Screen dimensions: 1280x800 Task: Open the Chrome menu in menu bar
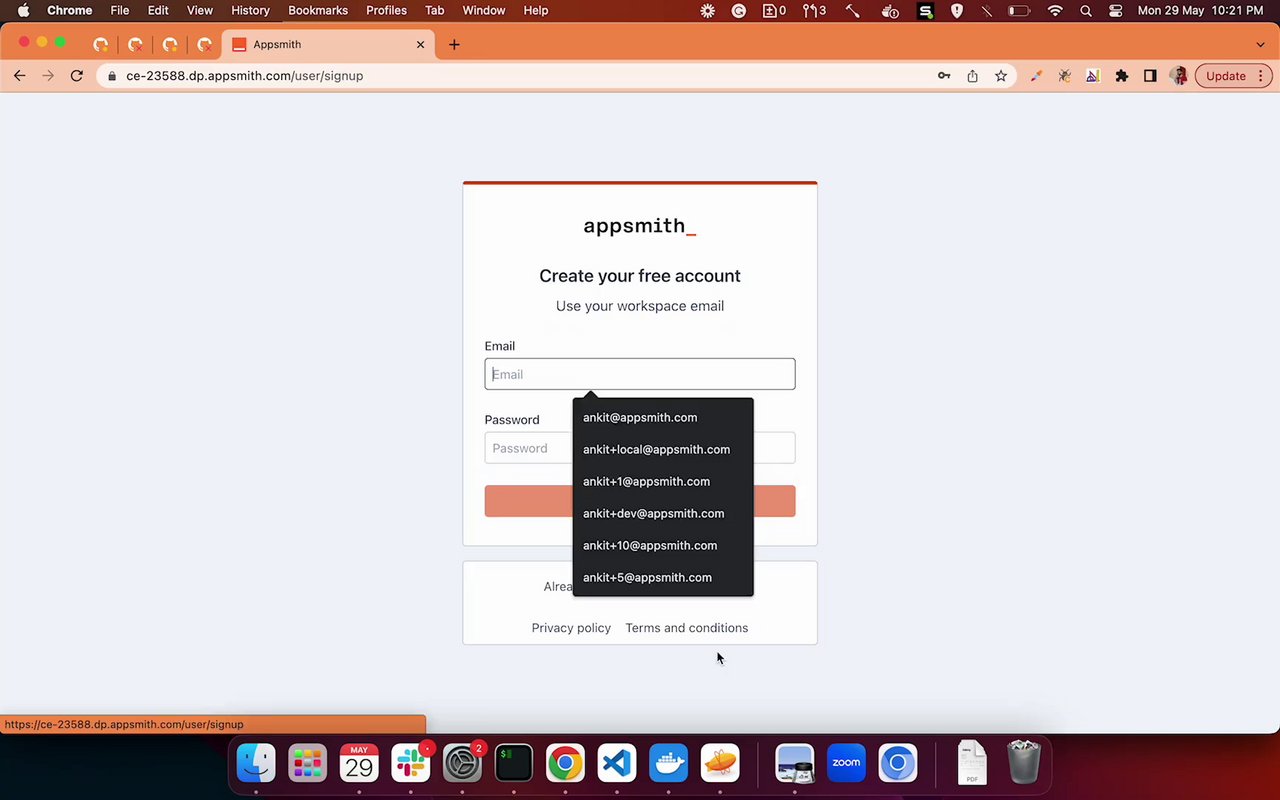70,10
